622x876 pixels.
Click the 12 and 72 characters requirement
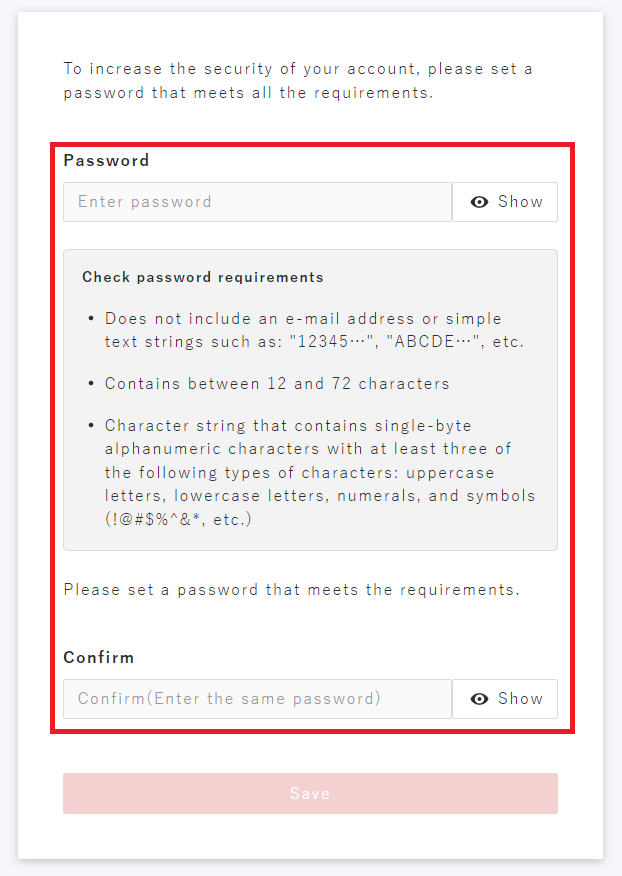[277, 384]
